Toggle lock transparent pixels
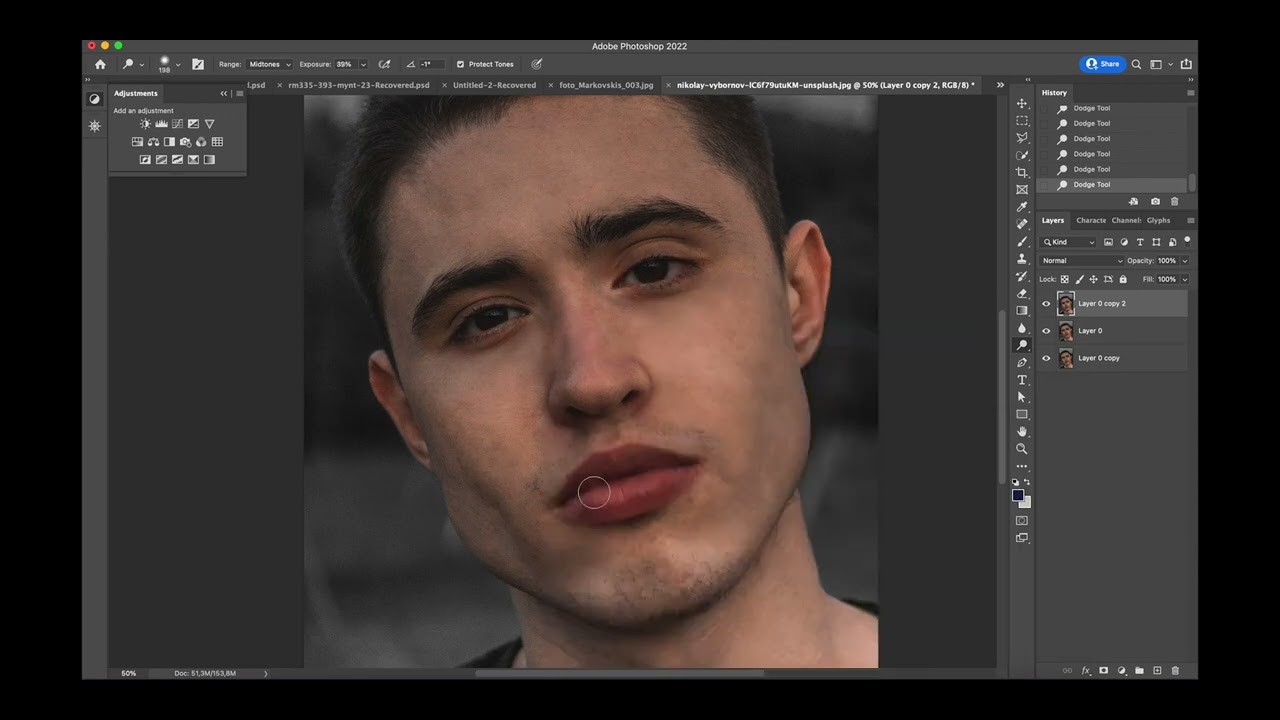Viewport: 1280px width, 720px height. tap(1064, 279)
